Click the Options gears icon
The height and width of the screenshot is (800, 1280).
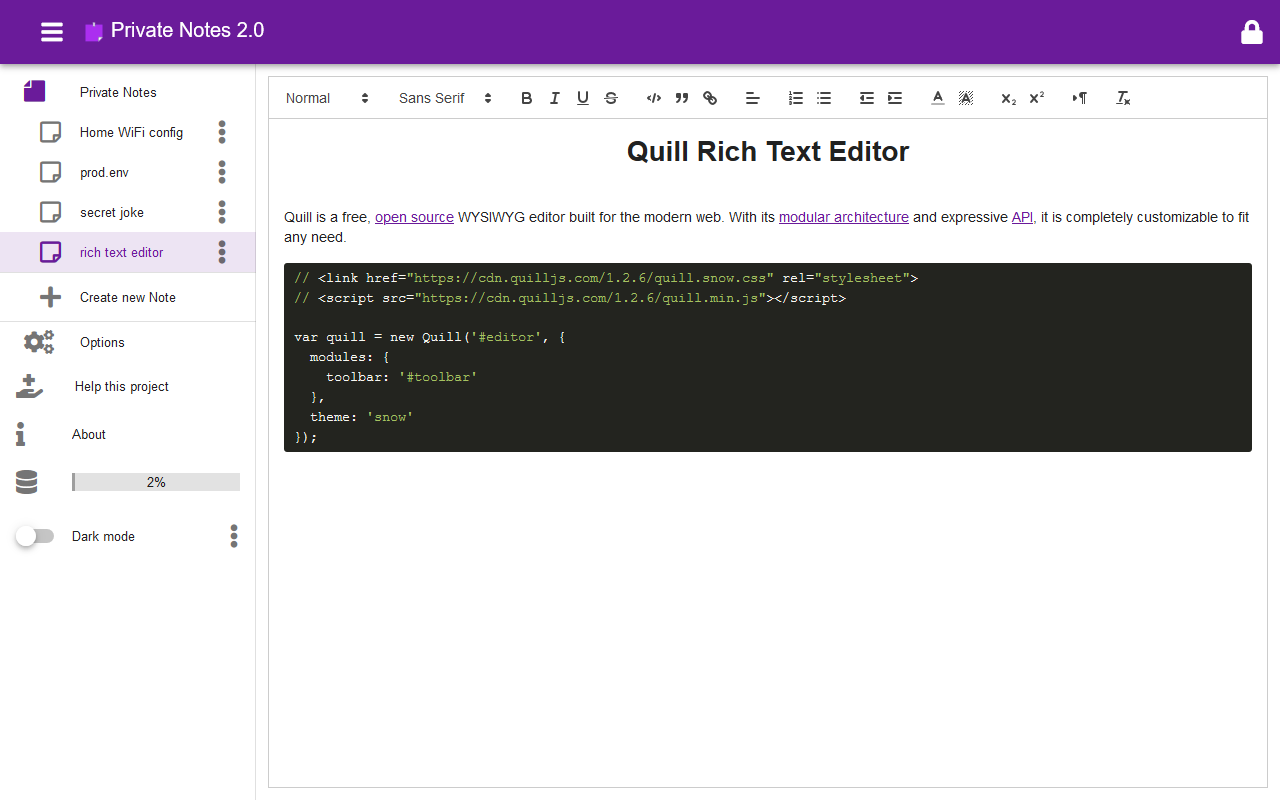point(39,342)
